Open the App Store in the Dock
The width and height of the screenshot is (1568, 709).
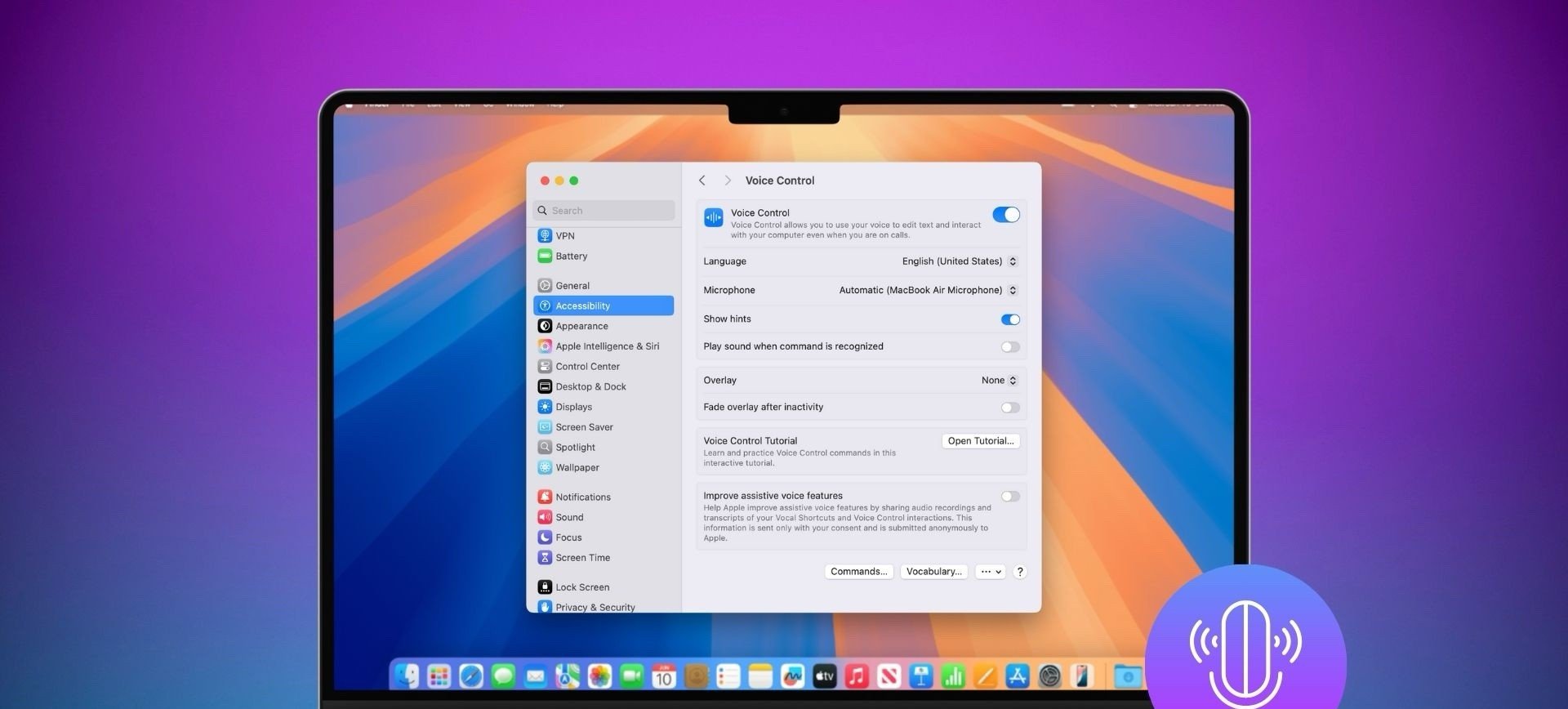click(x=1017, y=676)
